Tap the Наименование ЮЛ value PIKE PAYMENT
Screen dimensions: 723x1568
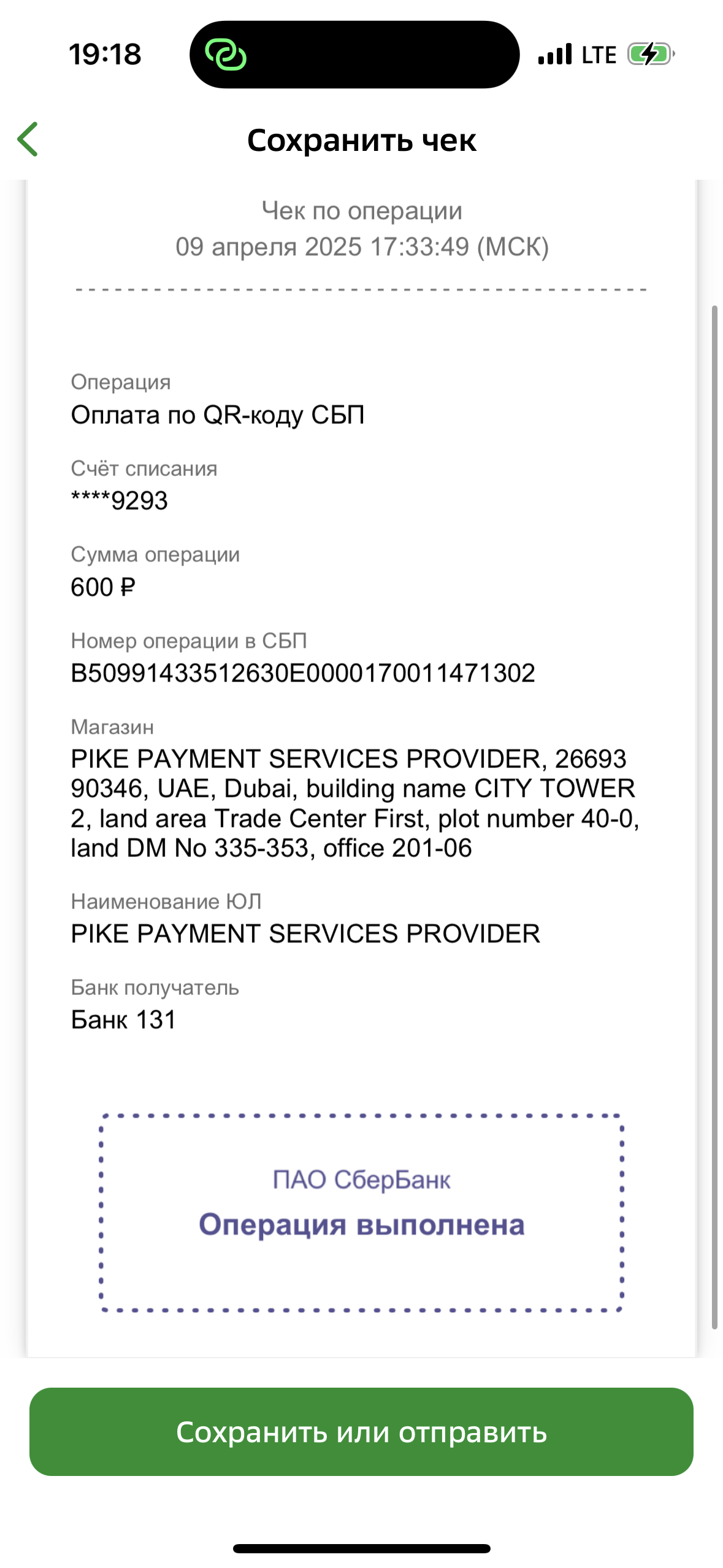pos(305,934)
